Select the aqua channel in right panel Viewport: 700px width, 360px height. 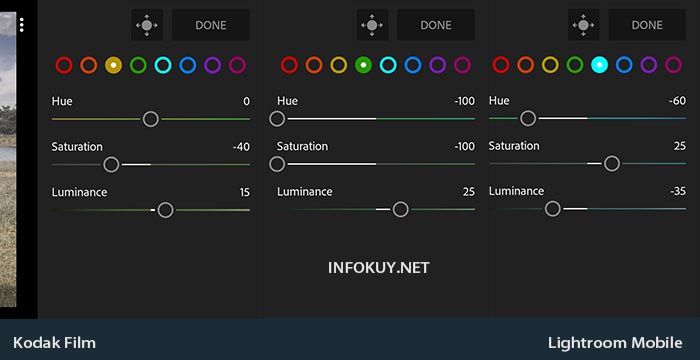coord(600,65)
